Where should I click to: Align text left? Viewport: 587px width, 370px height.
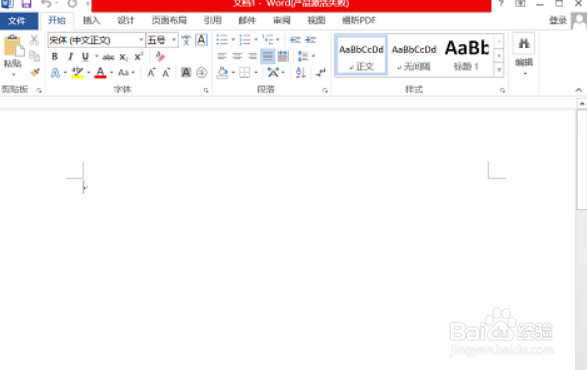[x=222, y=57]
